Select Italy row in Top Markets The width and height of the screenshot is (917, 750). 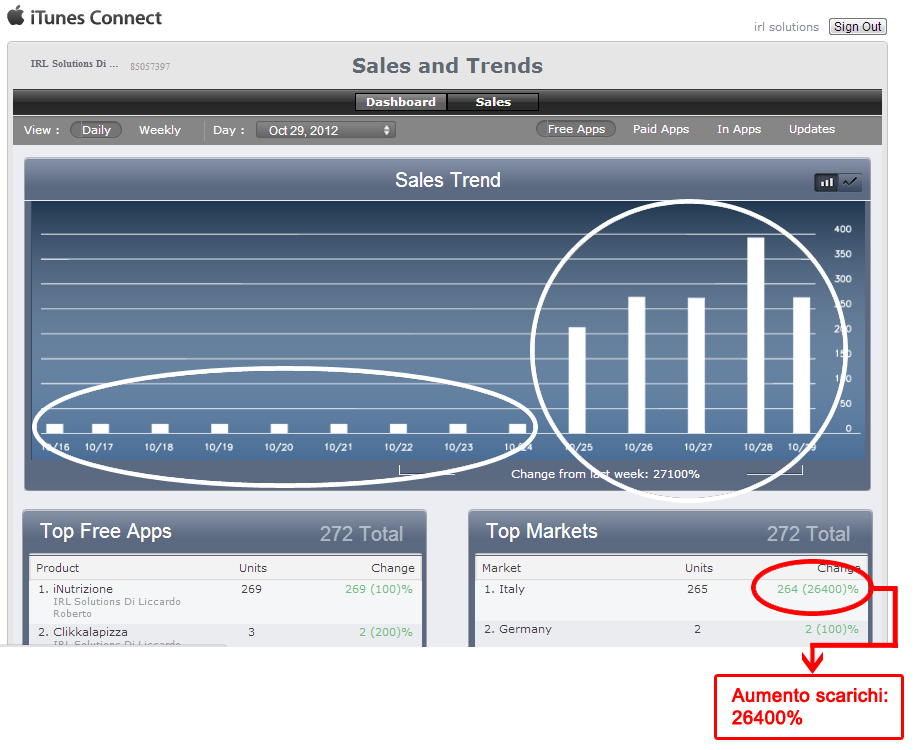point(671,600)
